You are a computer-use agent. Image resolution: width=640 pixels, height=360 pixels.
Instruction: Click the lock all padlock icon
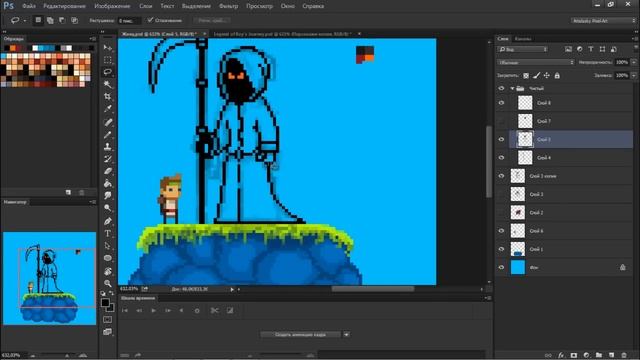[557, 76]
